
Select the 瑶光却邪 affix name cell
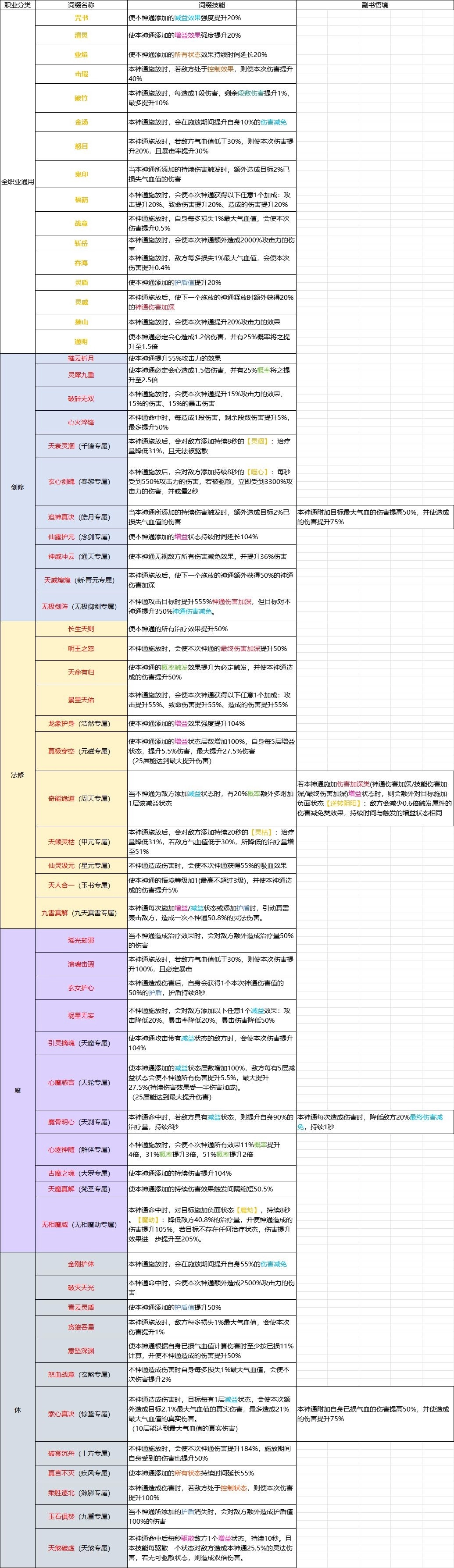coord(81,940)
